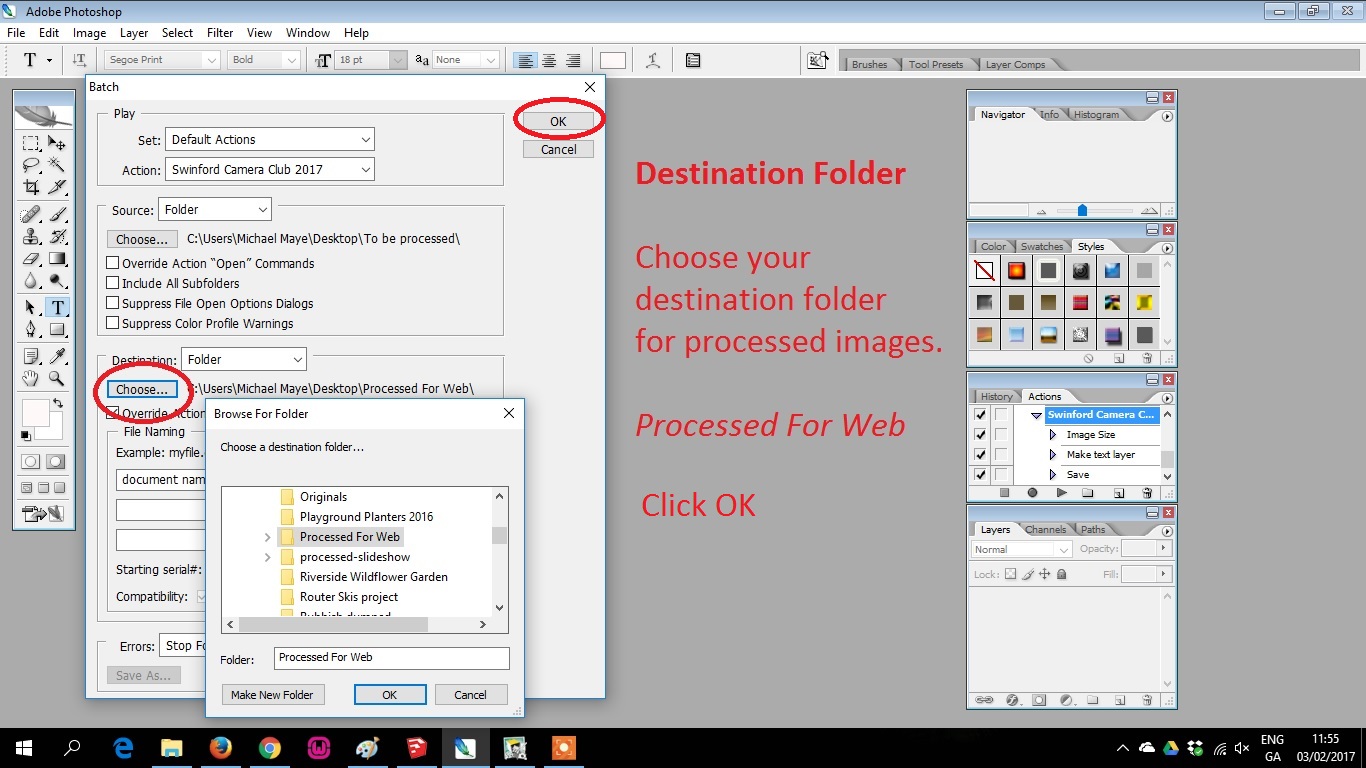Select the Rectangle shape tool
Screen dimensions: 1366x768
coord(57,329)
